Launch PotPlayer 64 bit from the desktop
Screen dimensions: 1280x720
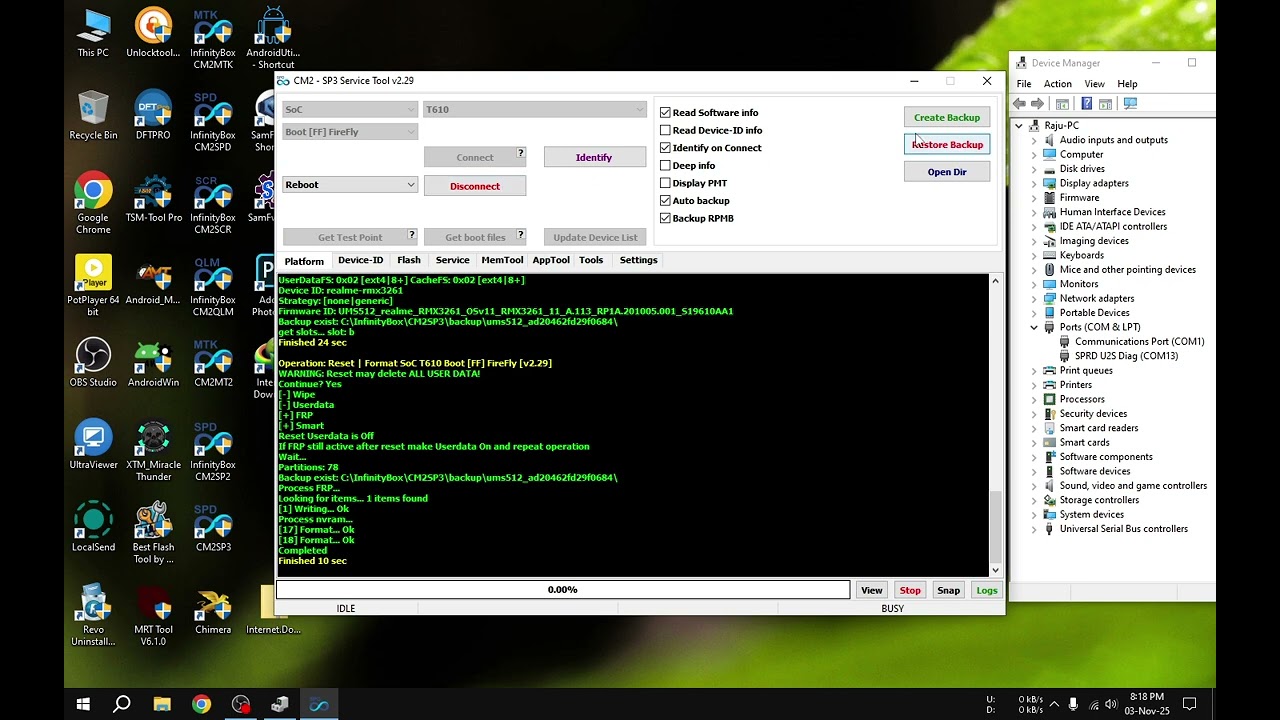click(x=93, y=285)
